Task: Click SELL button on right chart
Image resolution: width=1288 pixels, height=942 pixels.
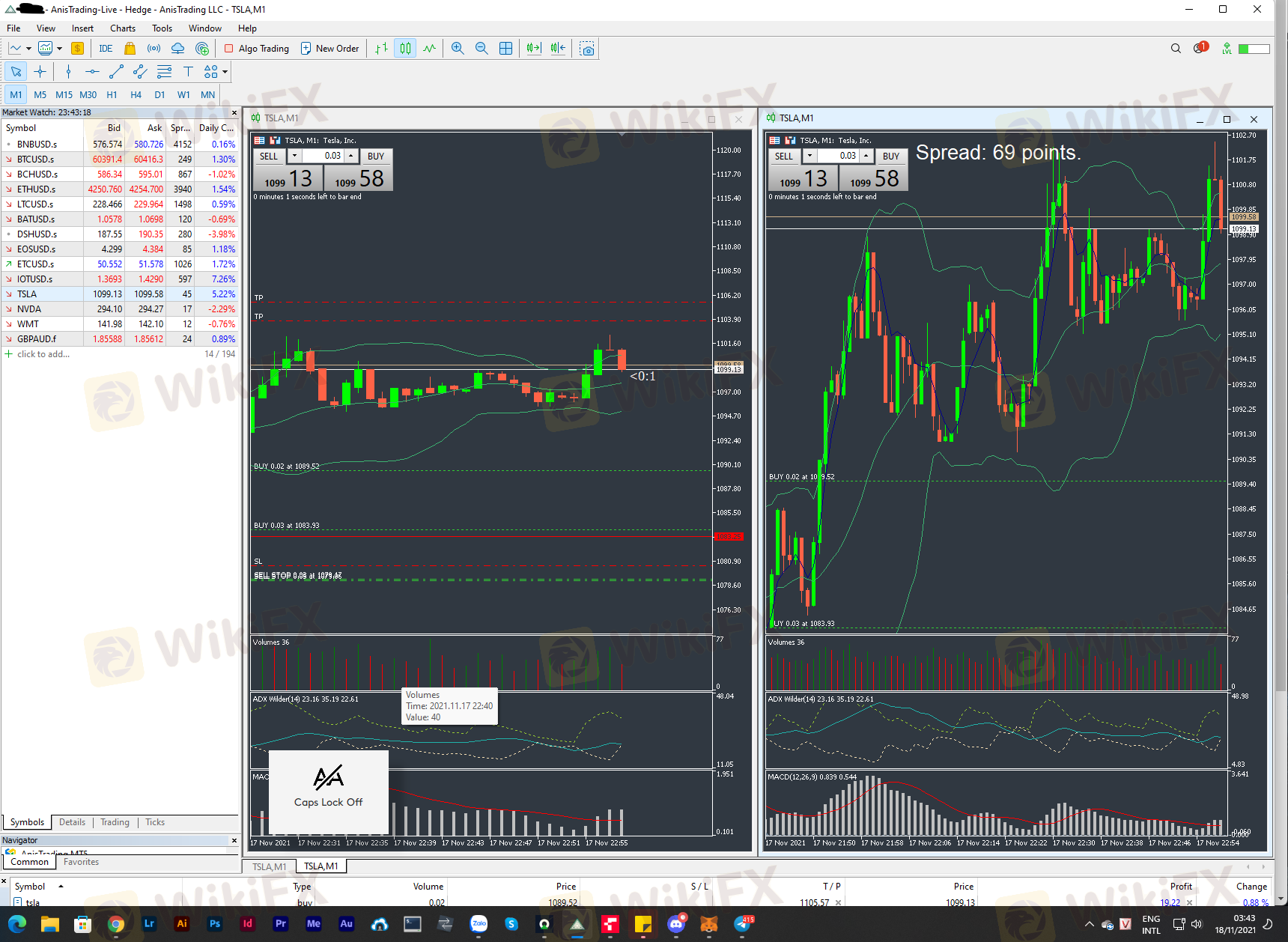Action: (783, 157)
